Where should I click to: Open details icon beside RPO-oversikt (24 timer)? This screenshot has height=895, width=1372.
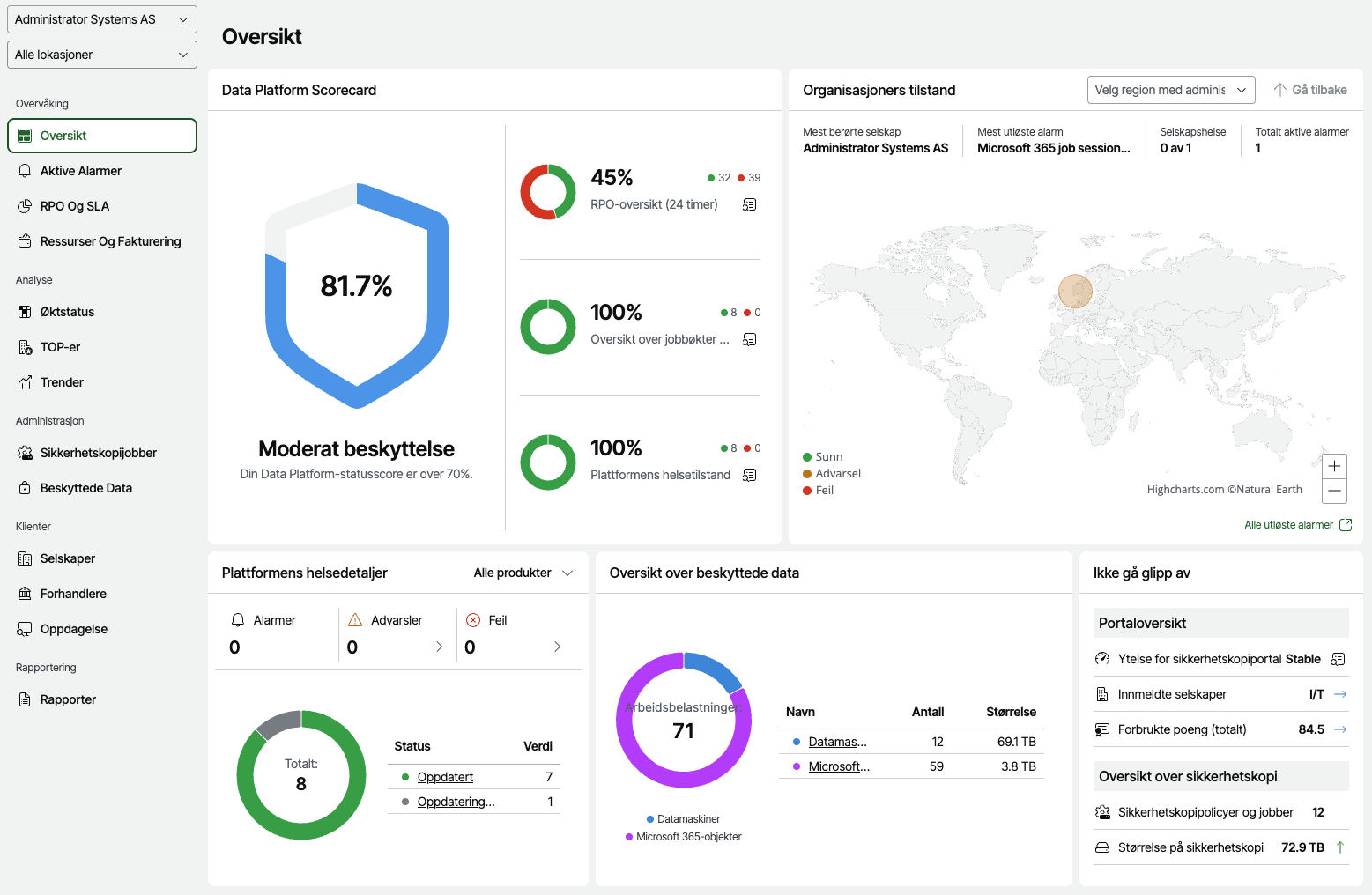click(749, 204)
